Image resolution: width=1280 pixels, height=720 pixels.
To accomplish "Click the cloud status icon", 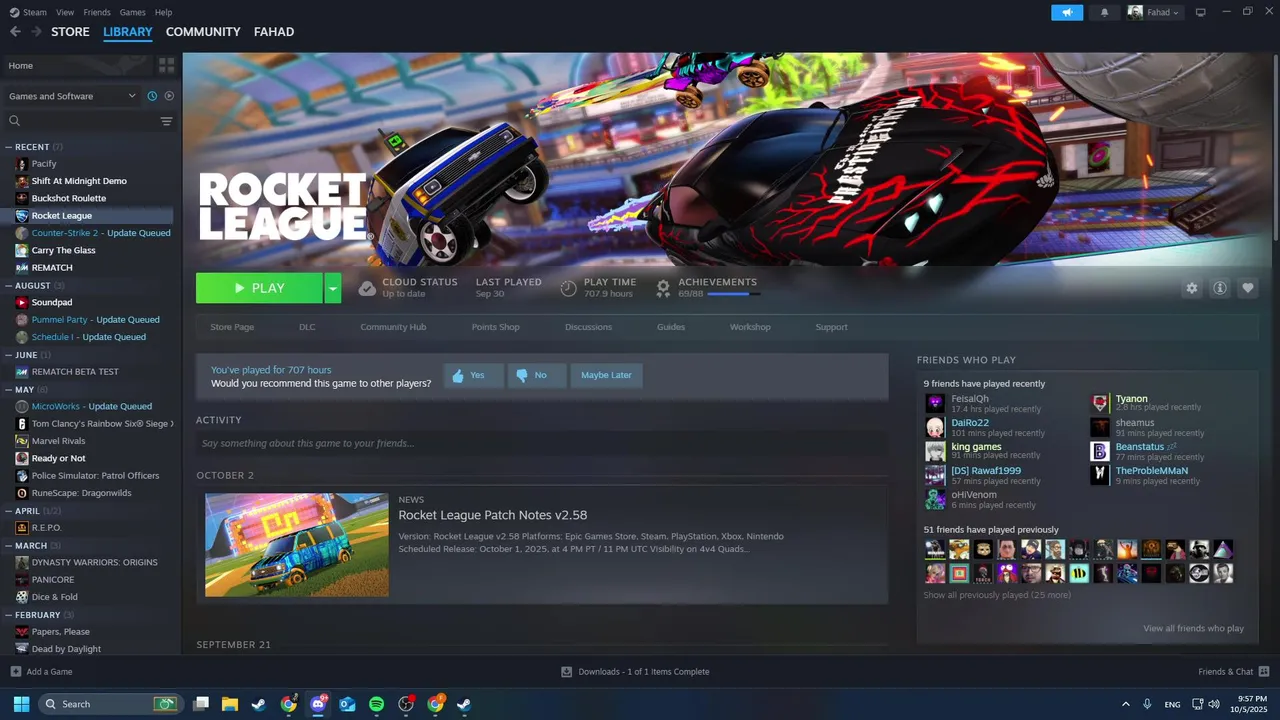I will point(367,288).
